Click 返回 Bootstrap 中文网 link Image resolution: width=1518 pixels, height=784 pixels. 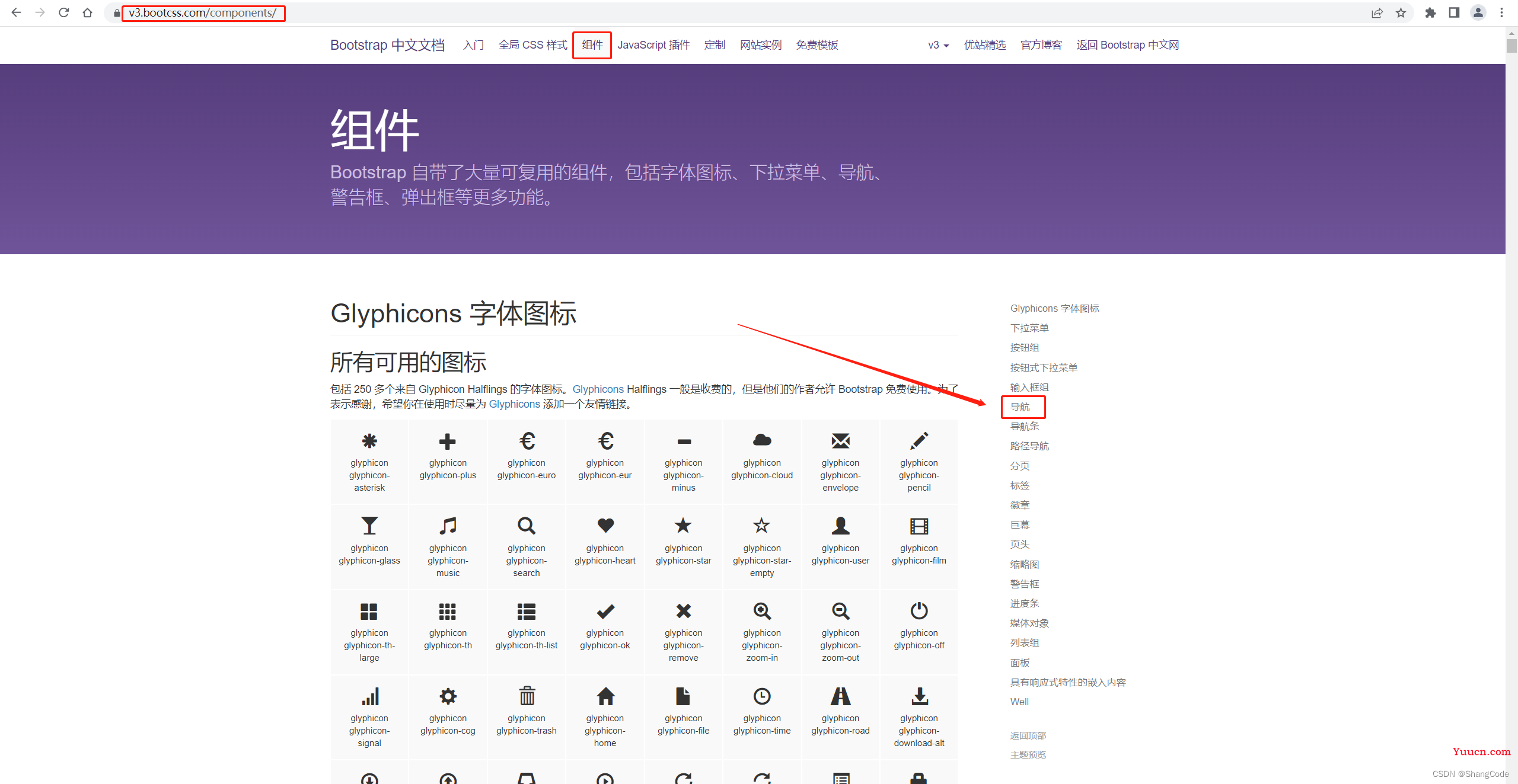coord(1128,45)
